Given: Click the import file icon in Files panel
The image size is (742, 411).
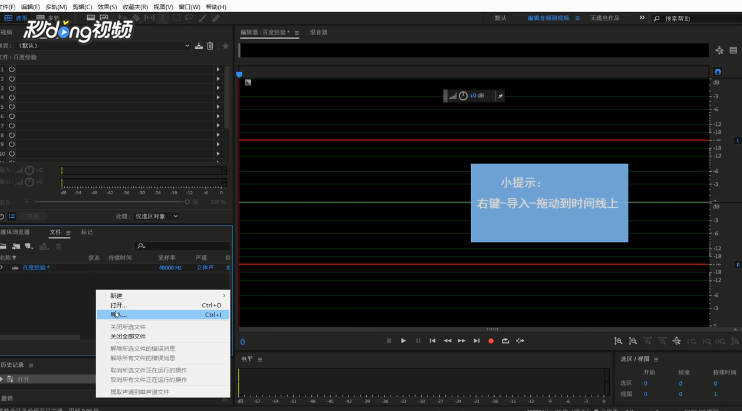Looking at the screenshot, I should click(16, 246).
